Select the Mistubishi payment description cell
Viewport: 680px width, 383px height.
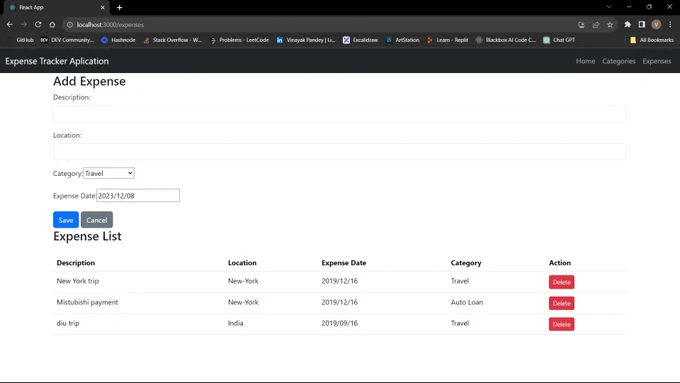pyautogui.click(x=87, y=302)
